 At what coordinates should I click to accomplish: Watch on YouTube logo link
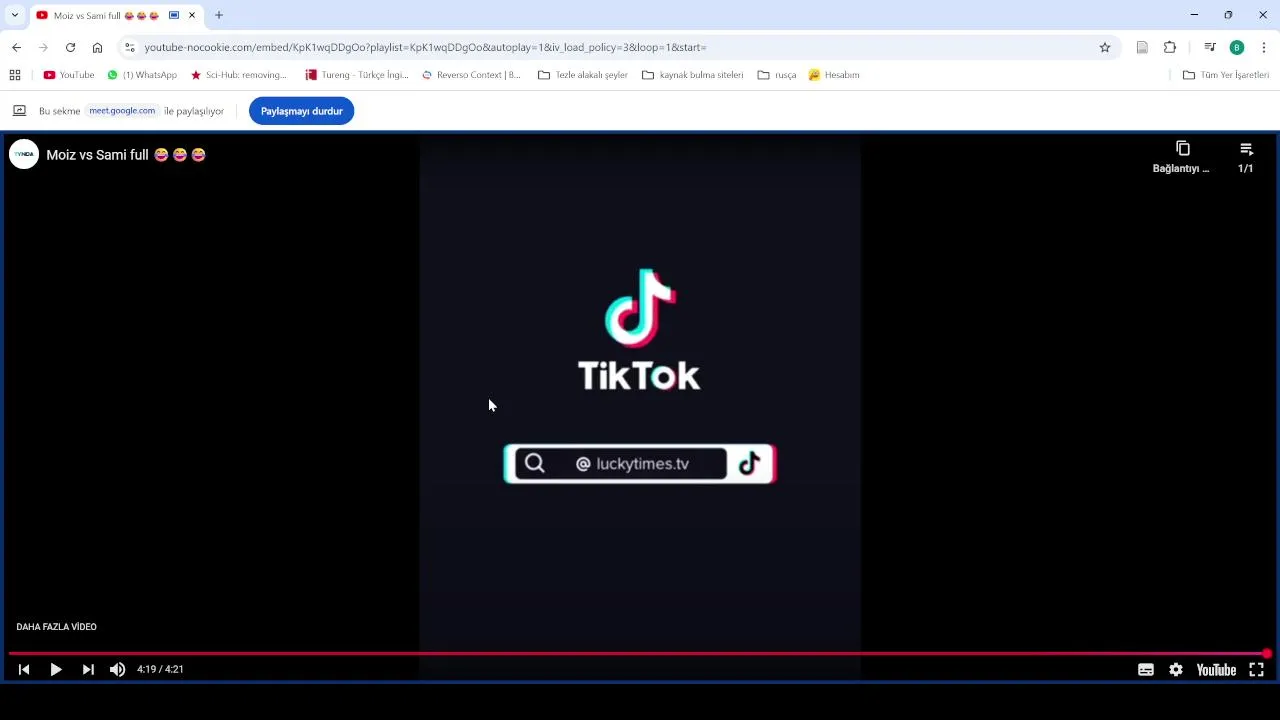1216,670
